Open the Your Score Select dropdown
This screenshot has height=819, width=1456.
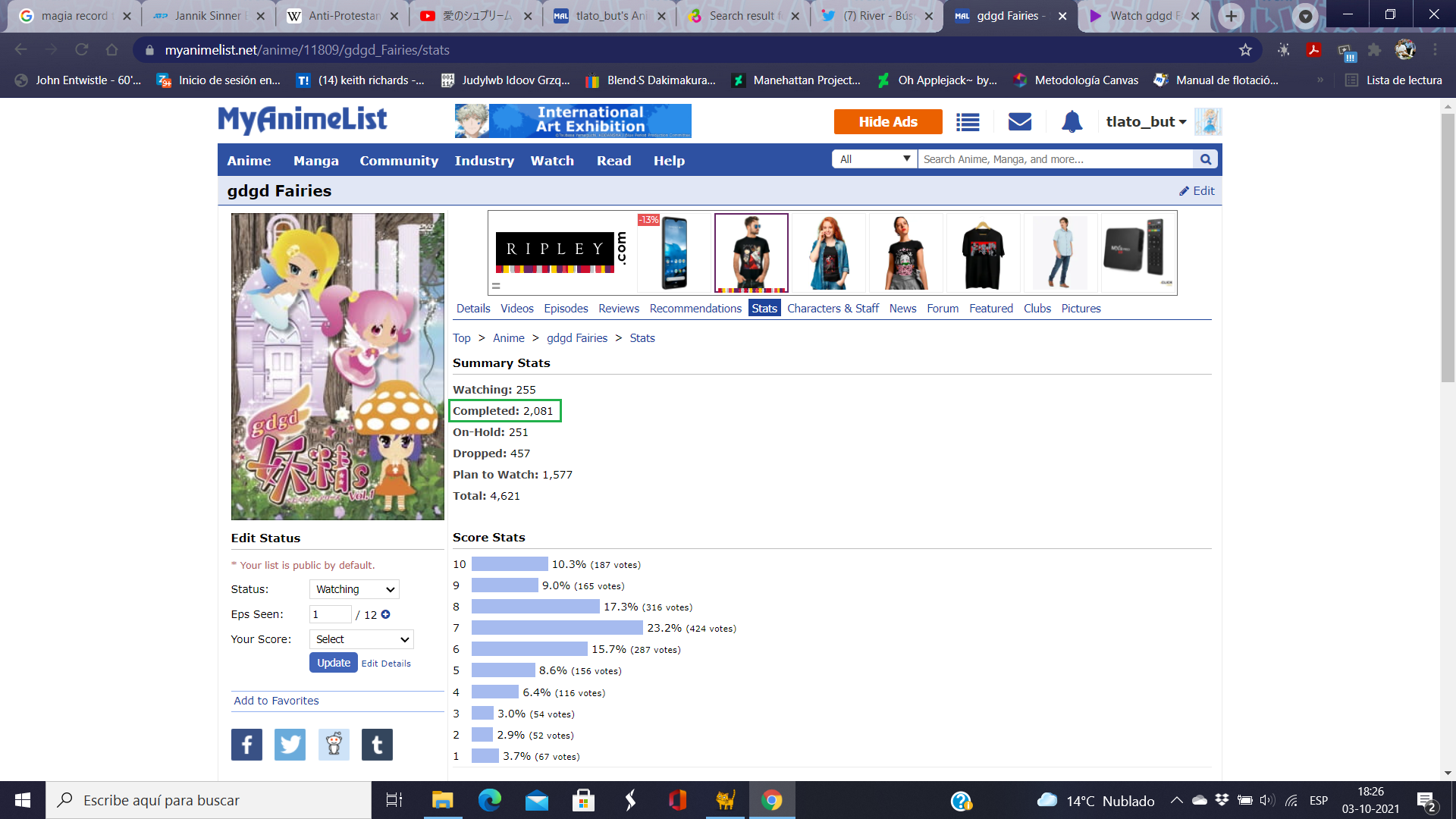pos(362,640)
